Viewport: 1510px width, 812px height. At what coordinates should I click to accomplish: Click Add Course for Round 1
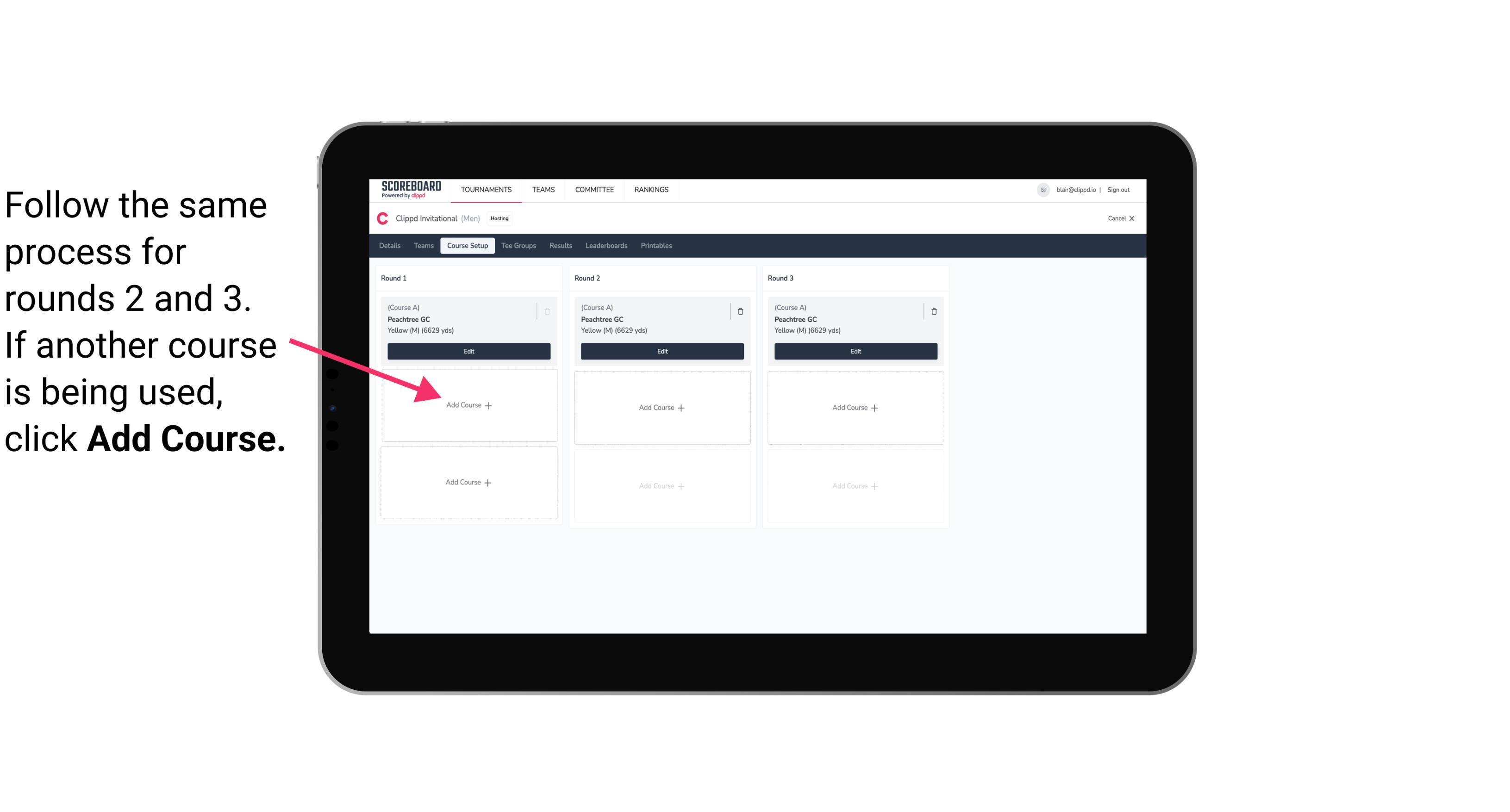468,405
